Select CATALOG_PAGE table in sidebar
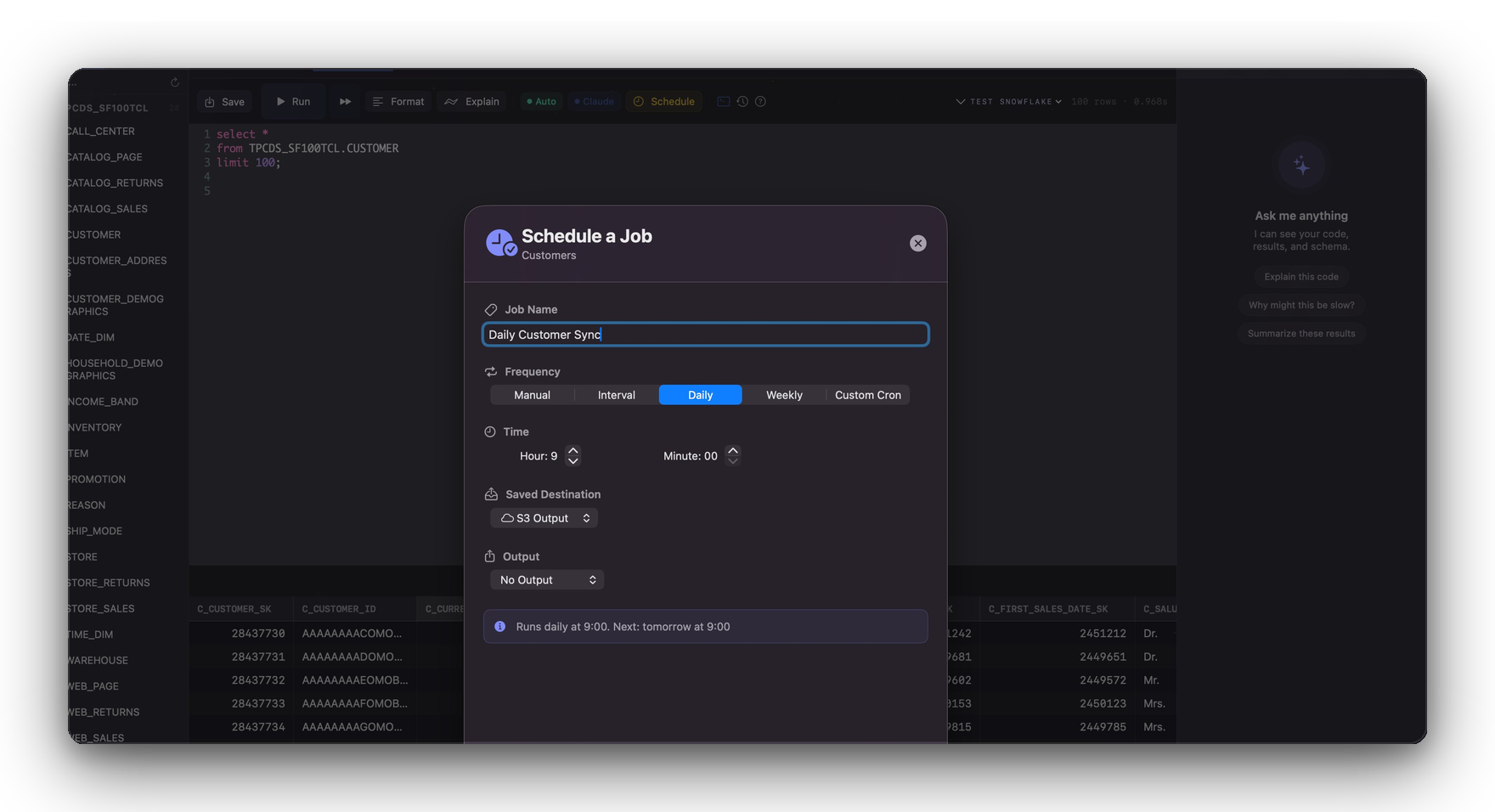This screenshot has height=812, width=1495. (x=105, y=157)
